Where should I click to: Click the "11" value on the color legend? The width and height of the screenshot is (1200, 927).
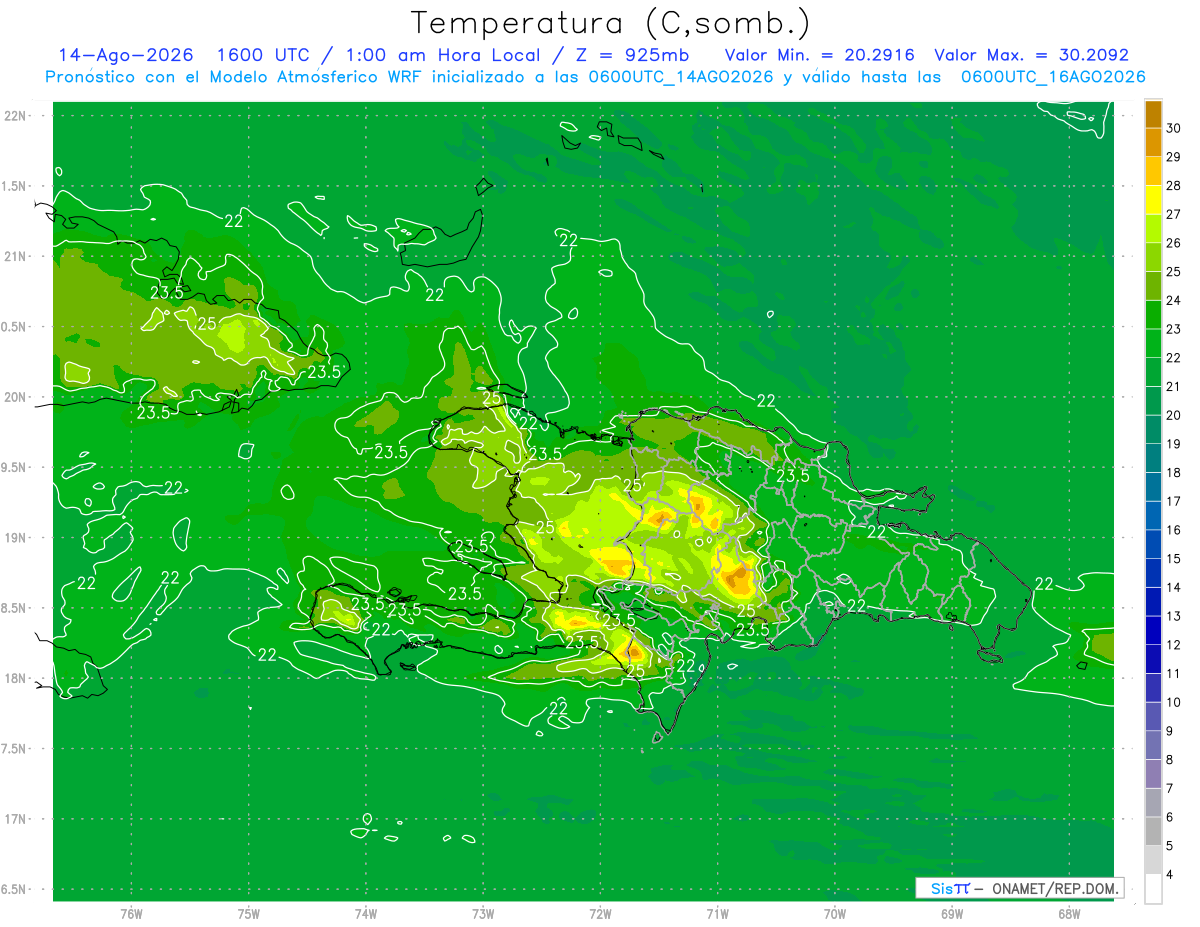coord(1174,674)
